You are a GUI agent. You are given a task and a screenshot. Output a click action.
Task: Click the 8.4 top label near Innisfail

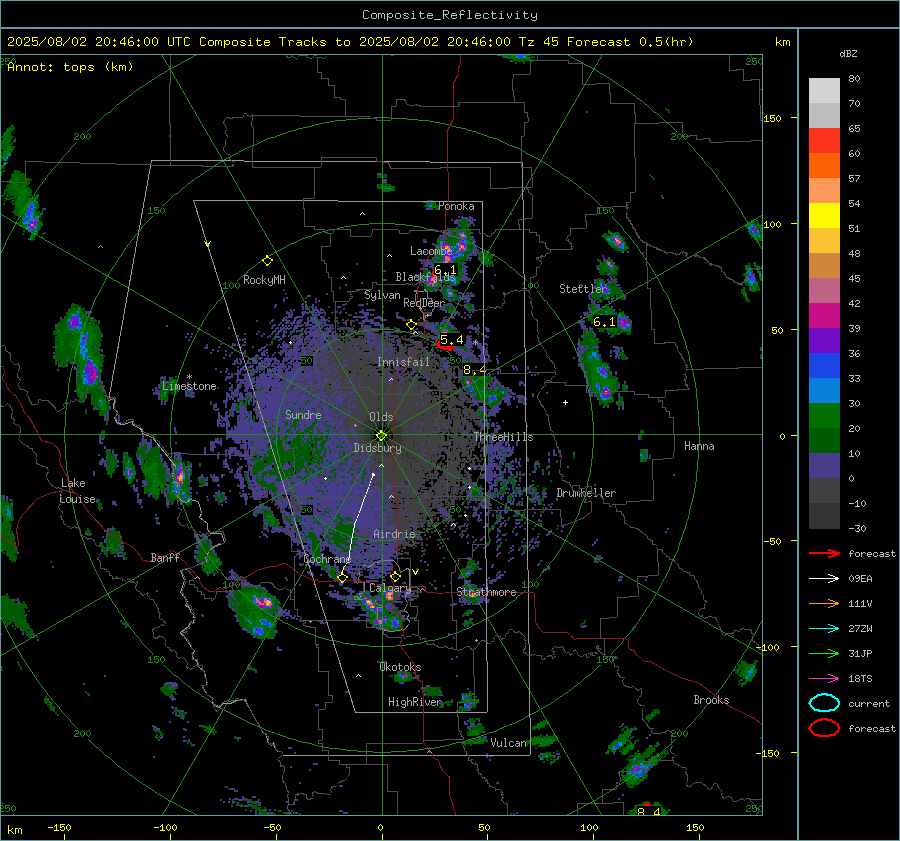click(474, 370)
